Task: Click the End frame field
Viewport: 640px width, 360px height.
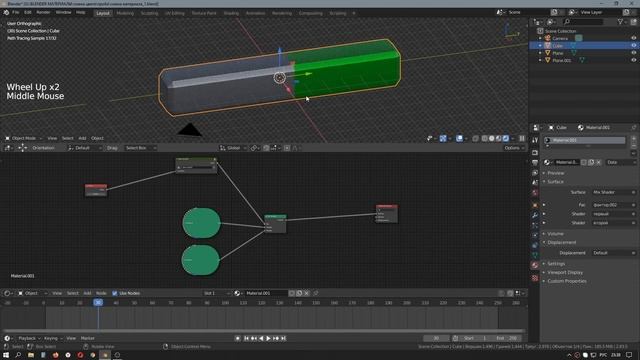Action: (x=508, y=338)
